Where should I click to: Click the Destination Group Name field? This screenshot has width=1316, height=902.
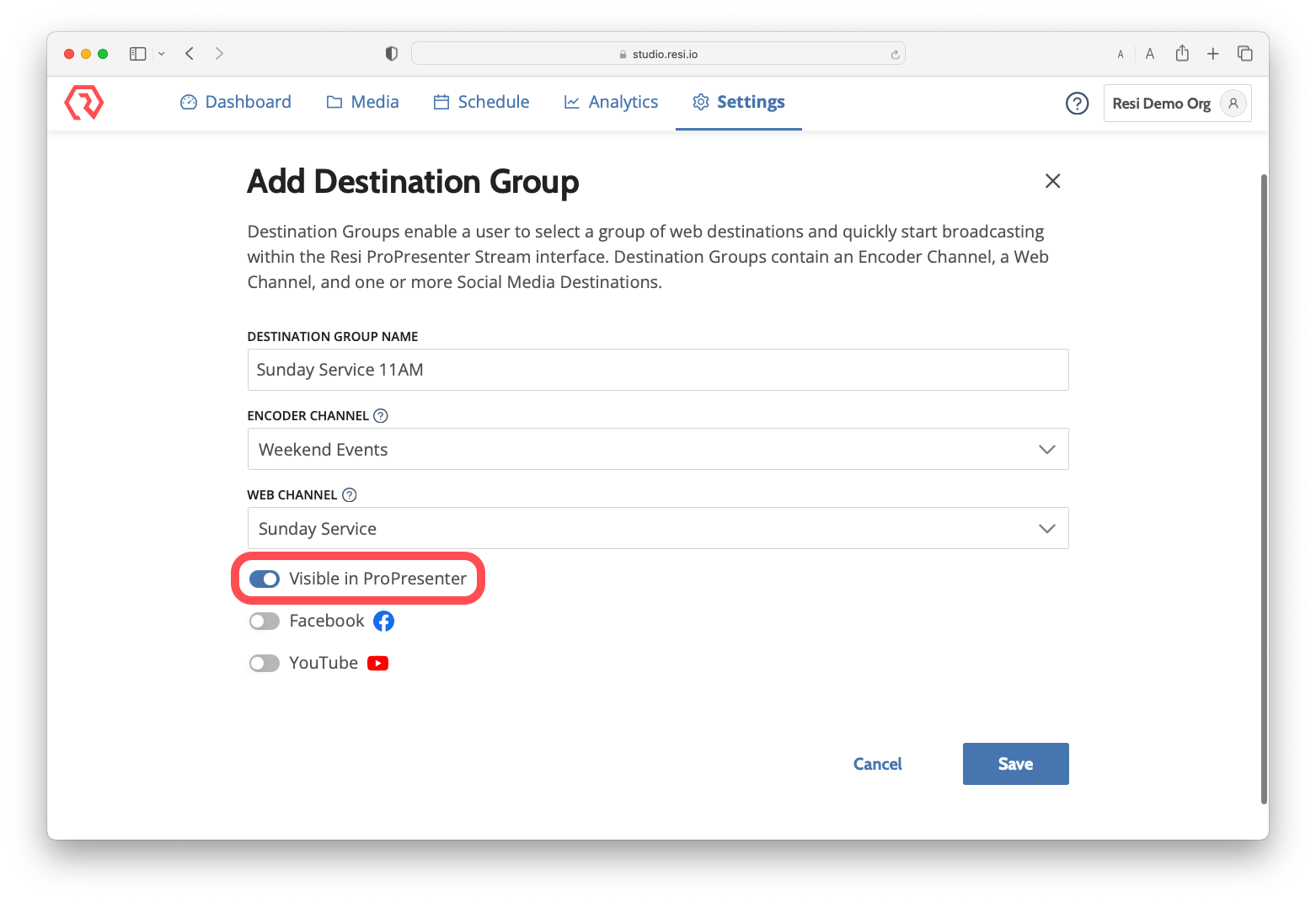click(657, 371)
